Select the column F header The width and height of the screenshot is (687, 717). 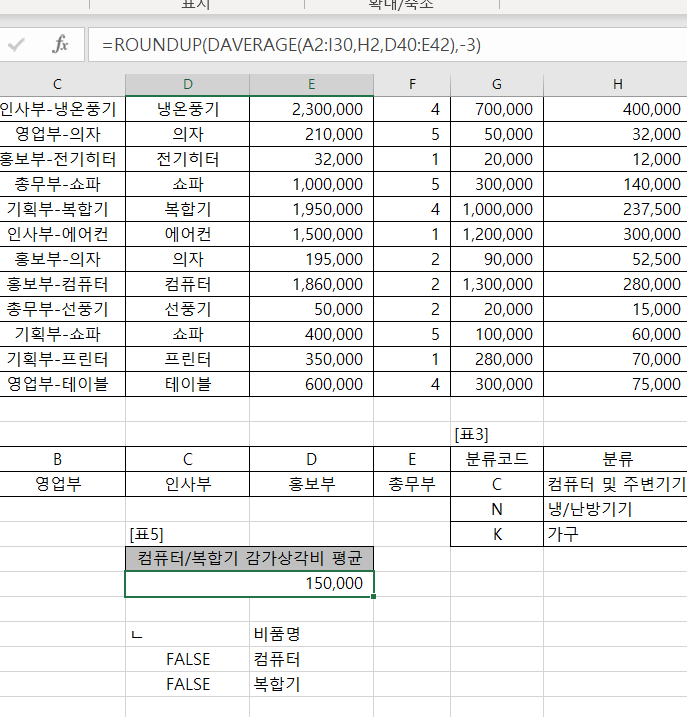[412, 84]
